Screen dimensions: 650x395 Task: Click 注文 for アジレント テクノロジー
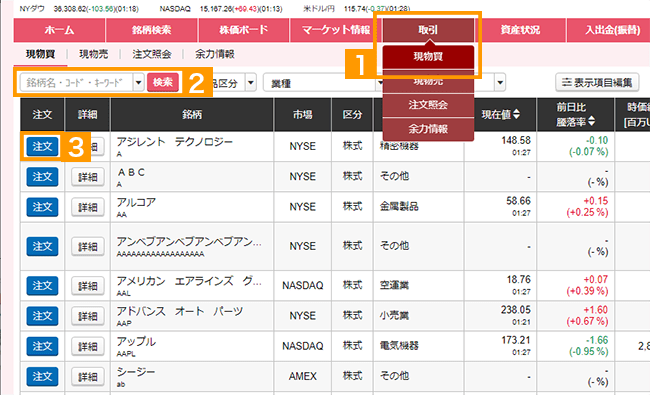(x=42, y=146)
